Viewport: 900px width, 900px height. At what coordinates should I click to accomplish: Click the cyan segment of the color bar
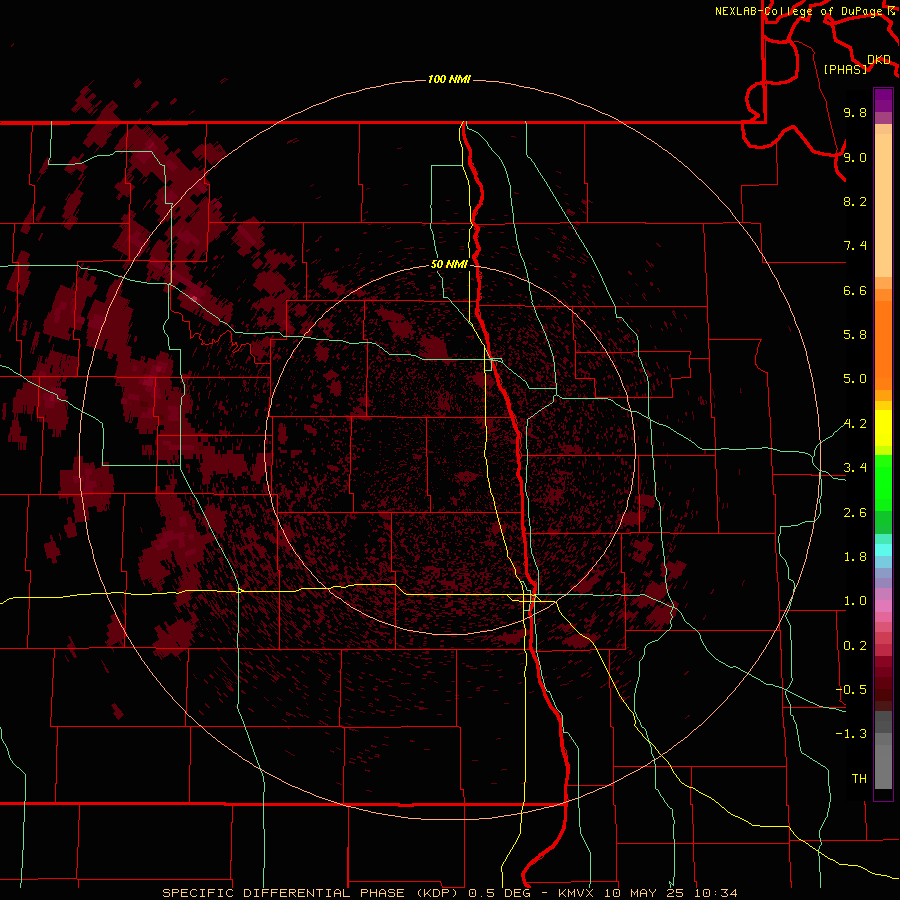pos(883,550)
